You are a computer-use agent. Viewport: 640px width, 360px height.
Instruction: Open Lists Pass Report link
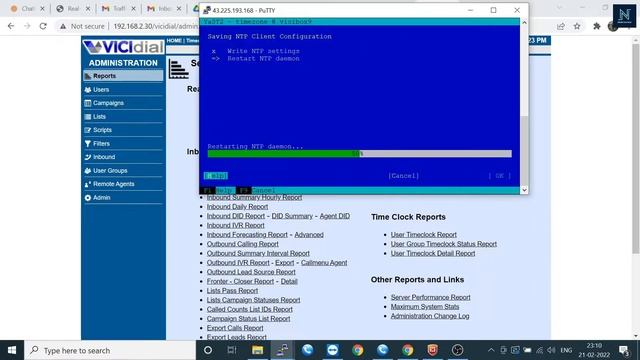point(232,291)
